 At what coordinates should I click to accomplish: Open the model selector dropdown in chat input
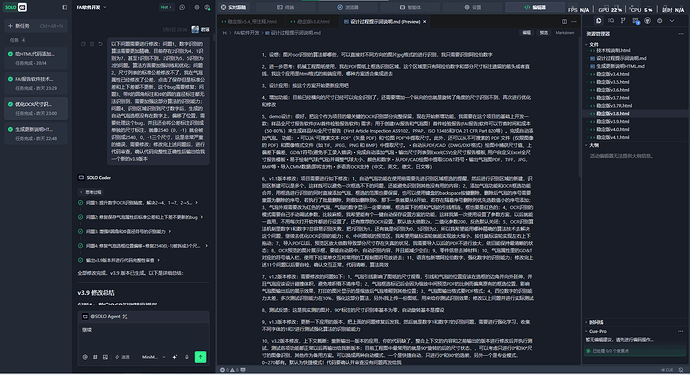point(154,357)
